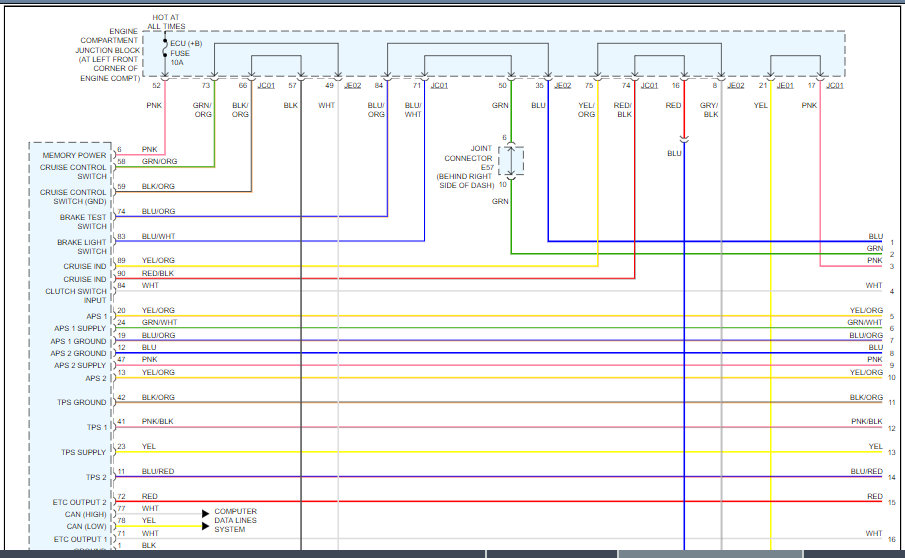Click the MEMORY POWER pin label
Image resolution: width=905 pixels, height=558 pixels.
pos(74,155)
